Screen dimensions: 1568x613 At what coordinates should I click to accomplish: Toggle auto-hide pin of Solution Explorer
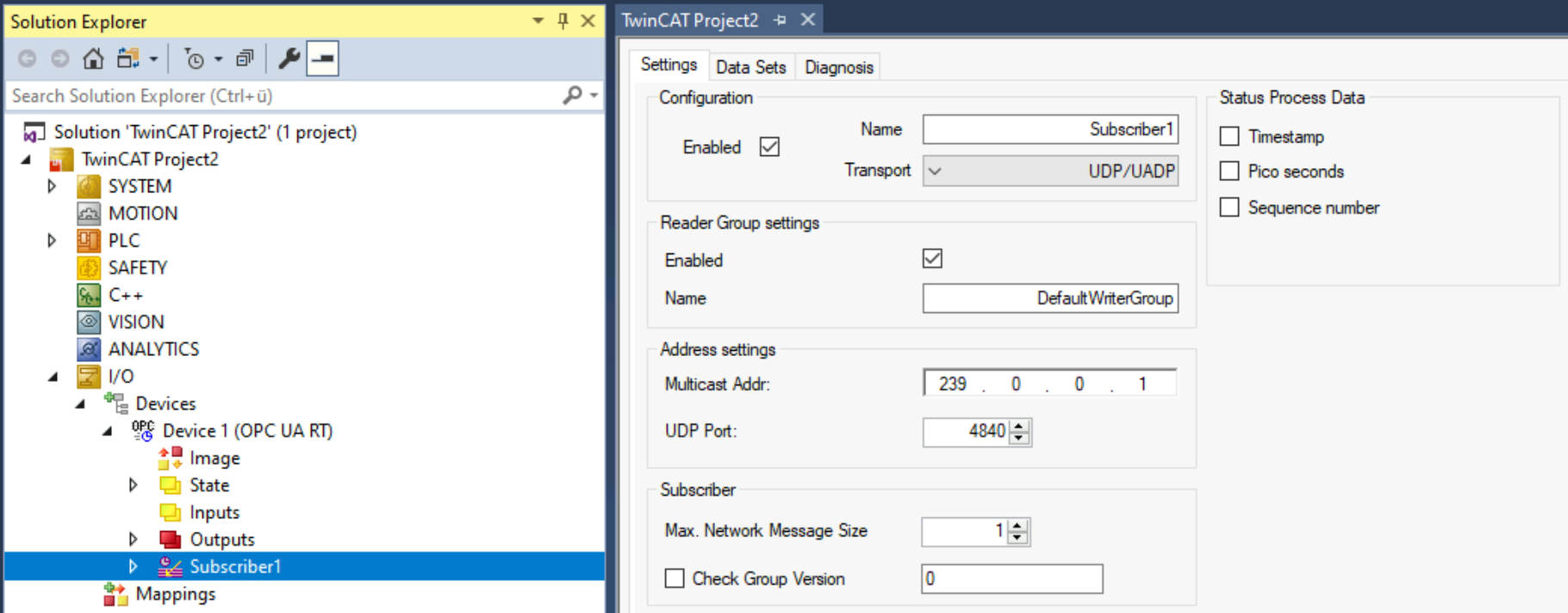563,21
